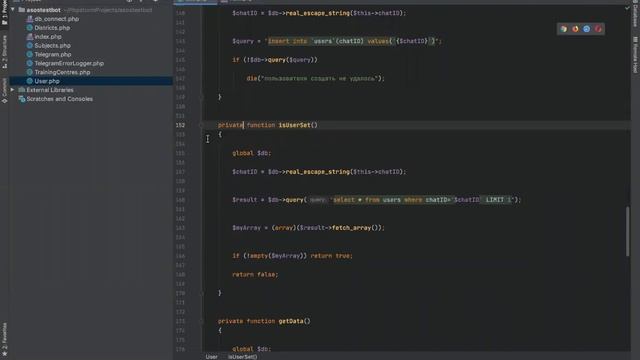Viewport: 640px width, 360px height.
Task: Open preview in Firefox browser icon
Action: (x=575, y=29)
